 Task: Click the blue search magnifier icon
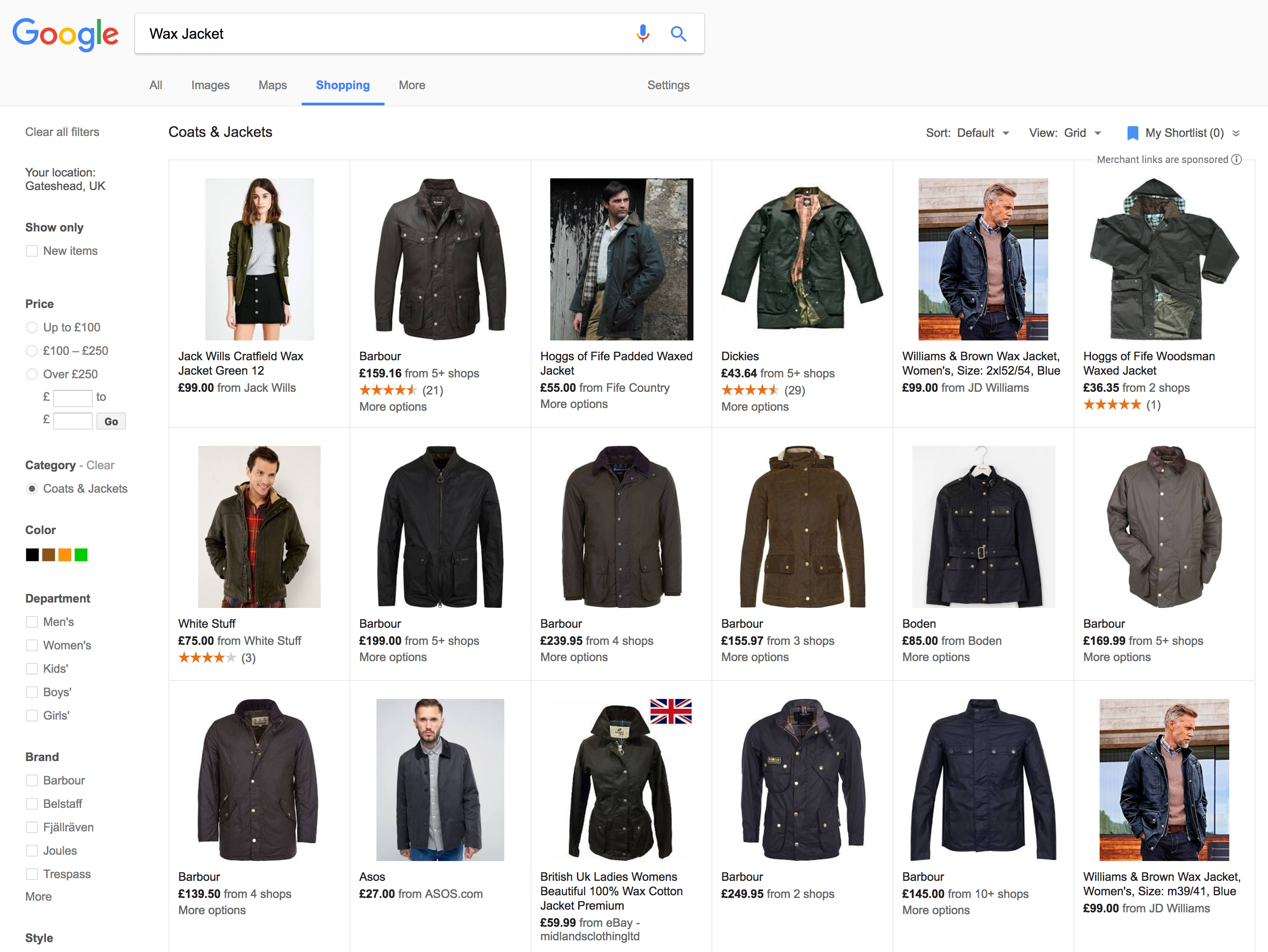click(678, 34)
